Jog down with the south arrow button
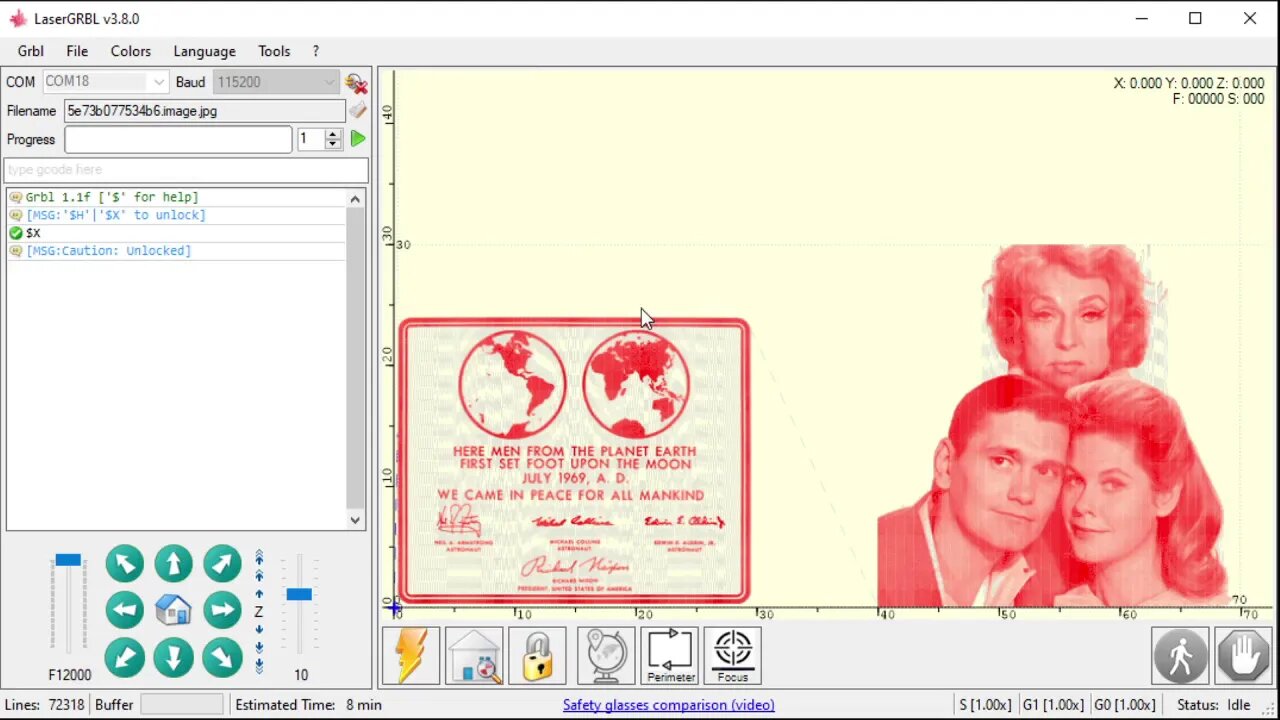 click(x=173, y=657)
